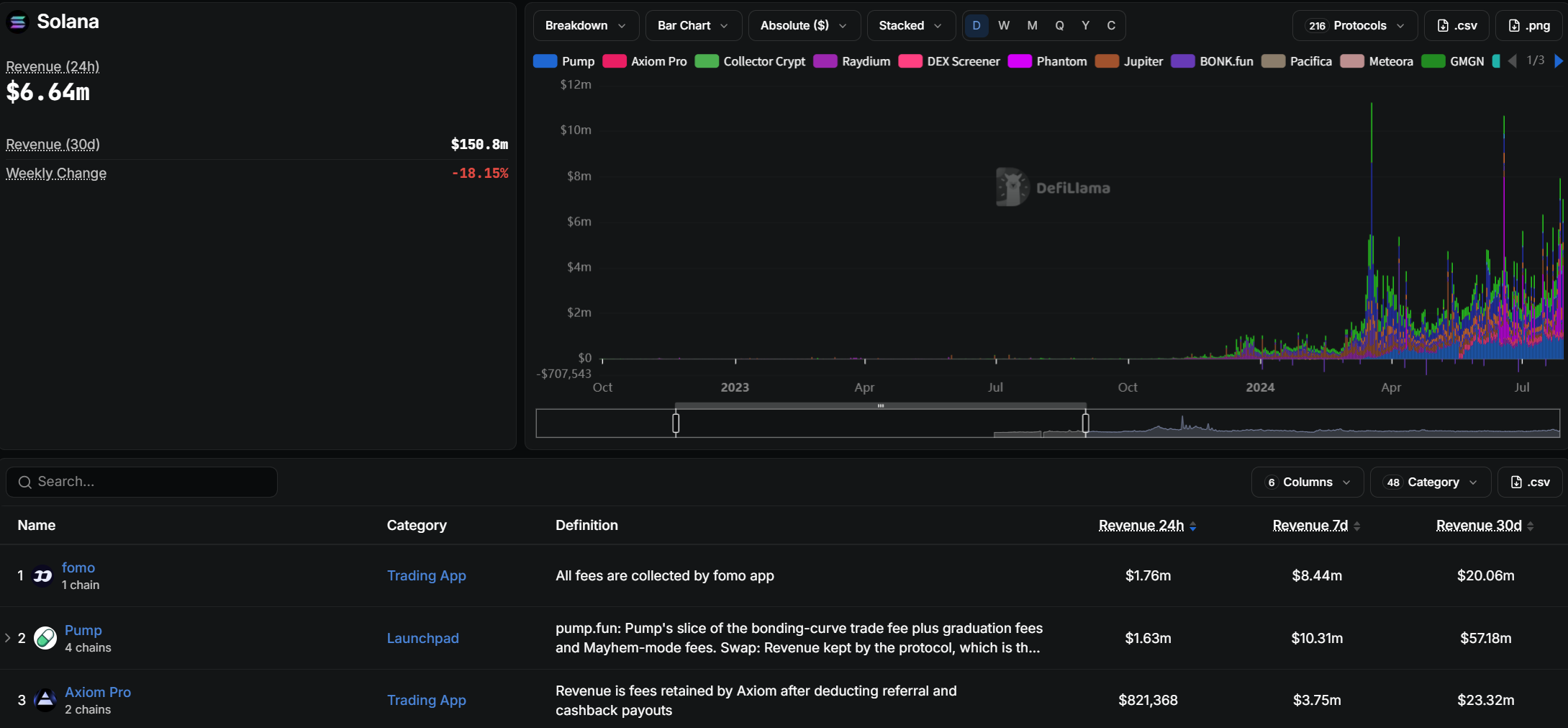Open the Axiom Pro protocol link
This screenshot has height=728, width=1568.
[98, 693]
